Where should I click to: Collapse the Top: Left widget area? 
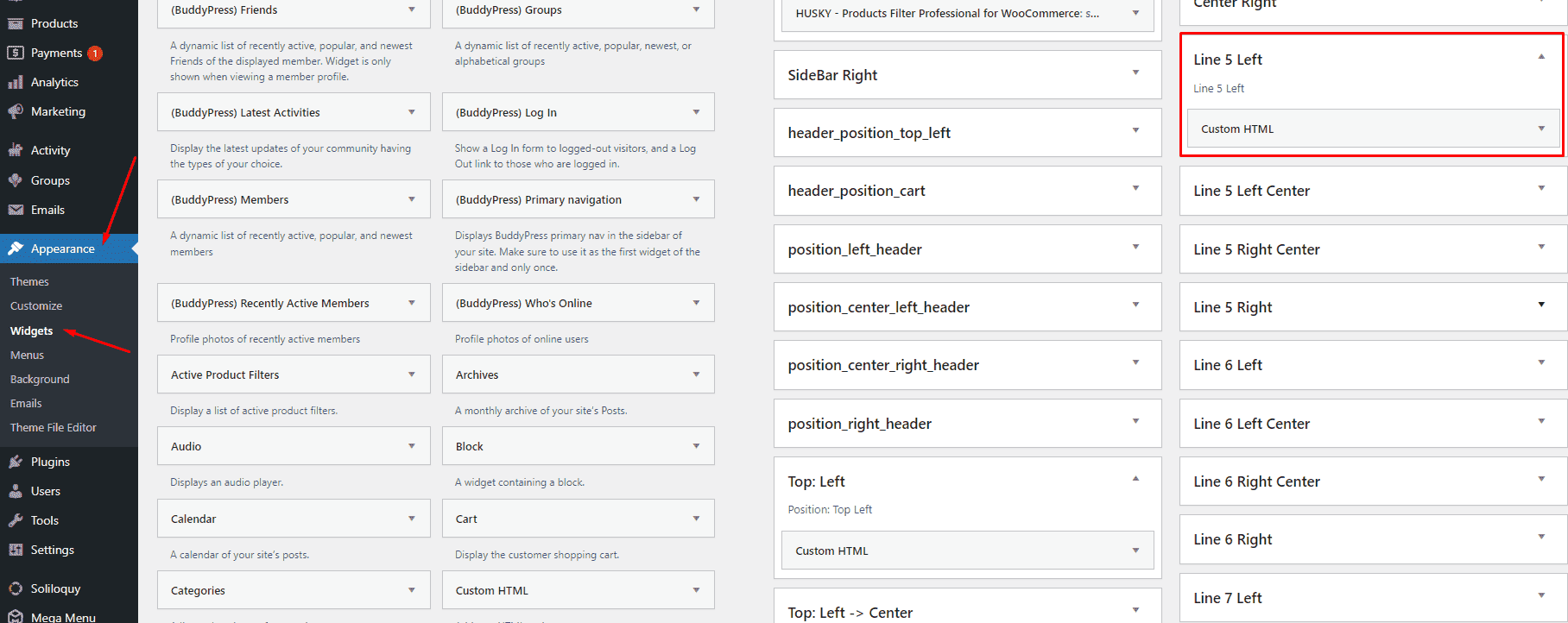[x=1135, y=479]
